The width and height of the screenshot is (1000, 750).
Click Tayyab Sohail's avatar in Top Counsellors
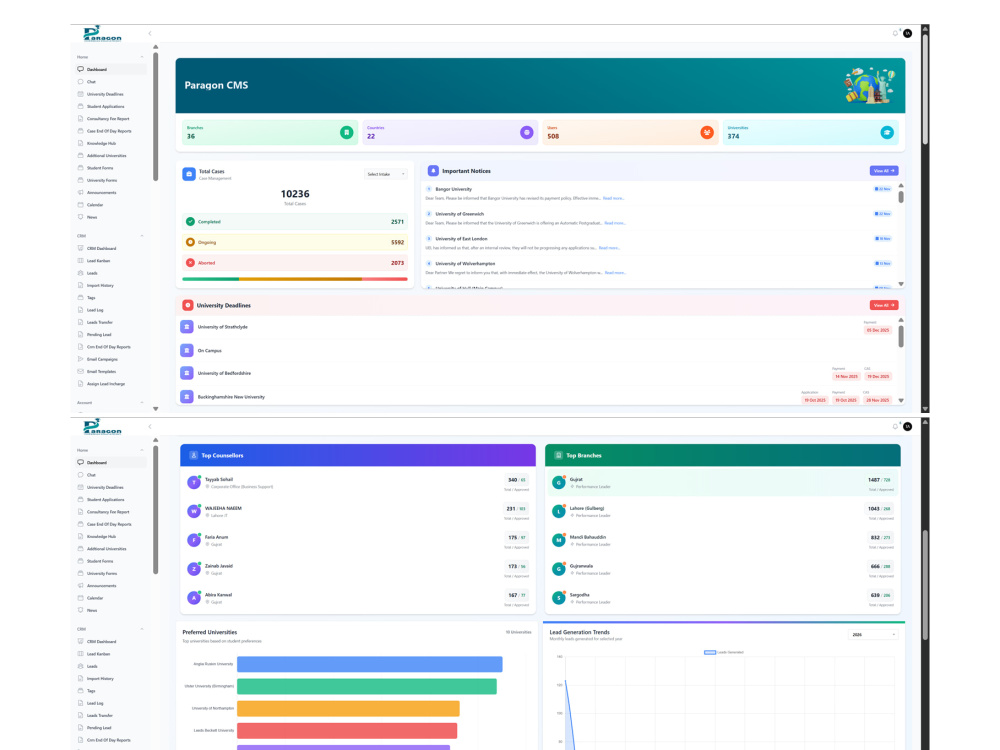tap(194, 483)
